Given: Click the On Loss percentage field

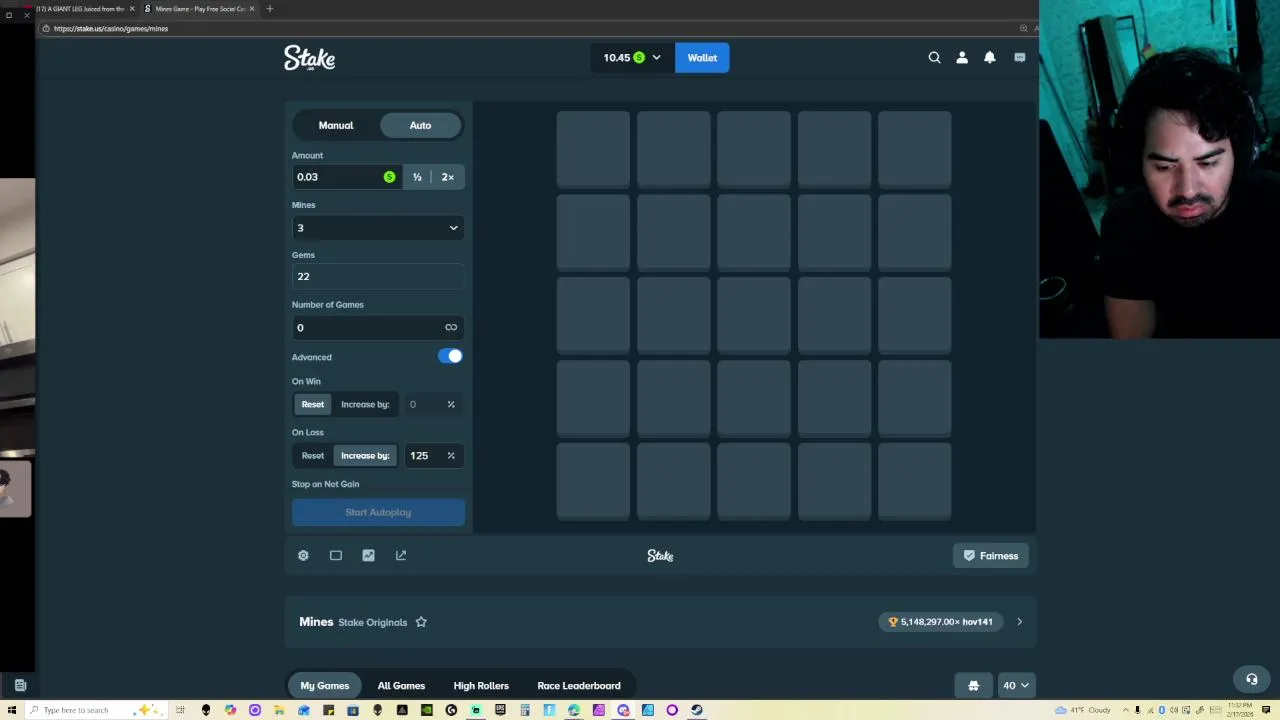Looking at the screenshot, I should (433, 455).
